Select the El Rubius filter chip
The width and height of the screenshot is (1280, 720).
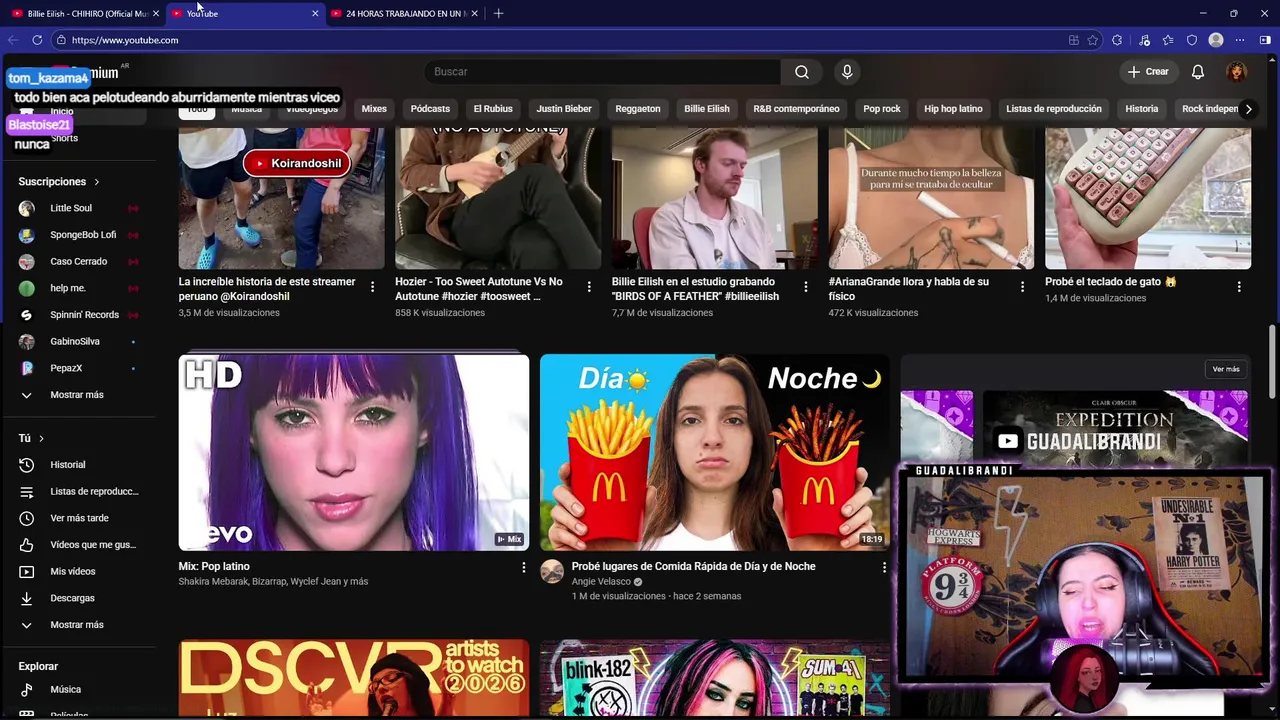pos(493,109)
